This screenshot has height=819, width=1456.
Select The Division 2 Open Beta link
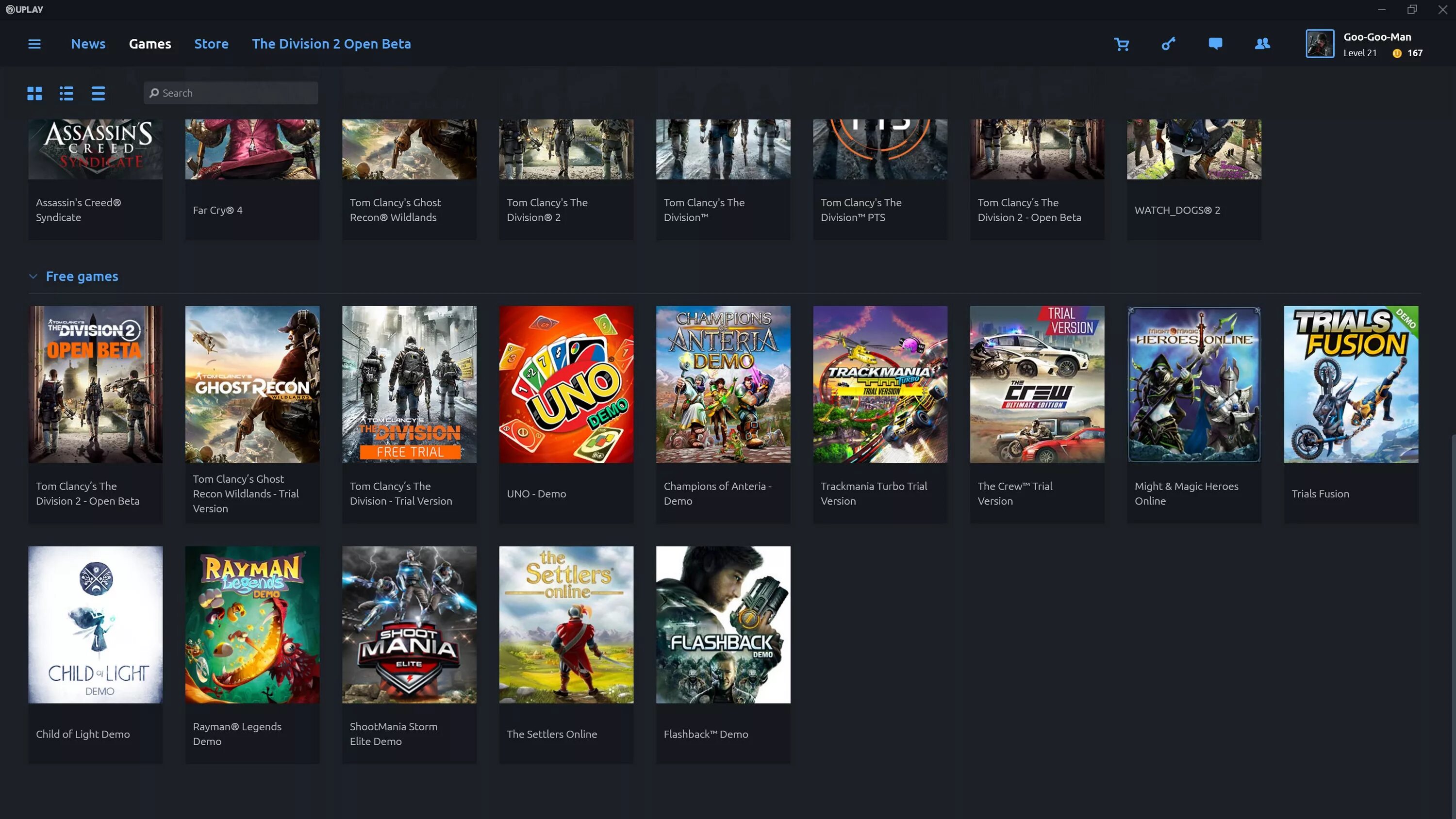click(x=331, y=44)
